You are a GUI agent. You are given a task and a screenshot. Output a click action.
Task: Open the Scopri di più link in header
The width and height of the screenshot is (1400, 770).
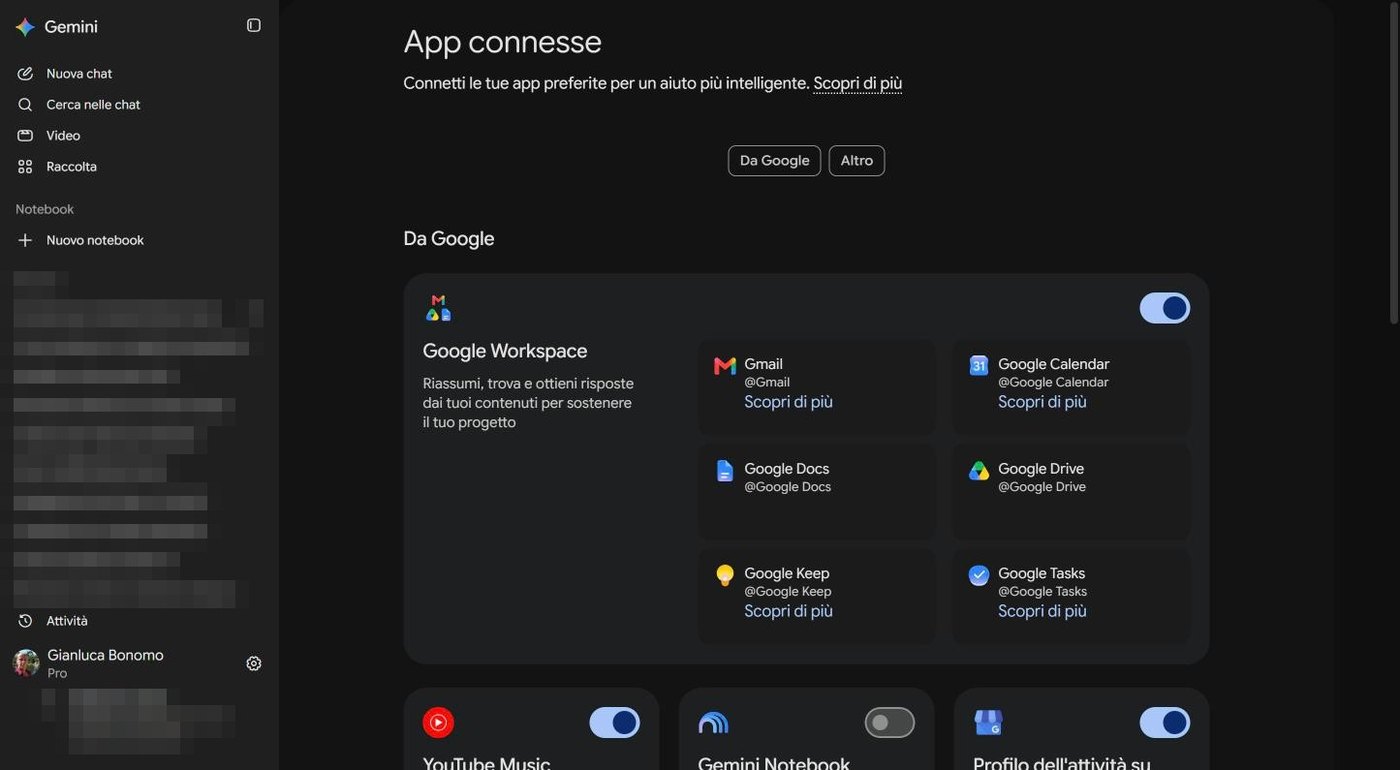tap(857, 83)
